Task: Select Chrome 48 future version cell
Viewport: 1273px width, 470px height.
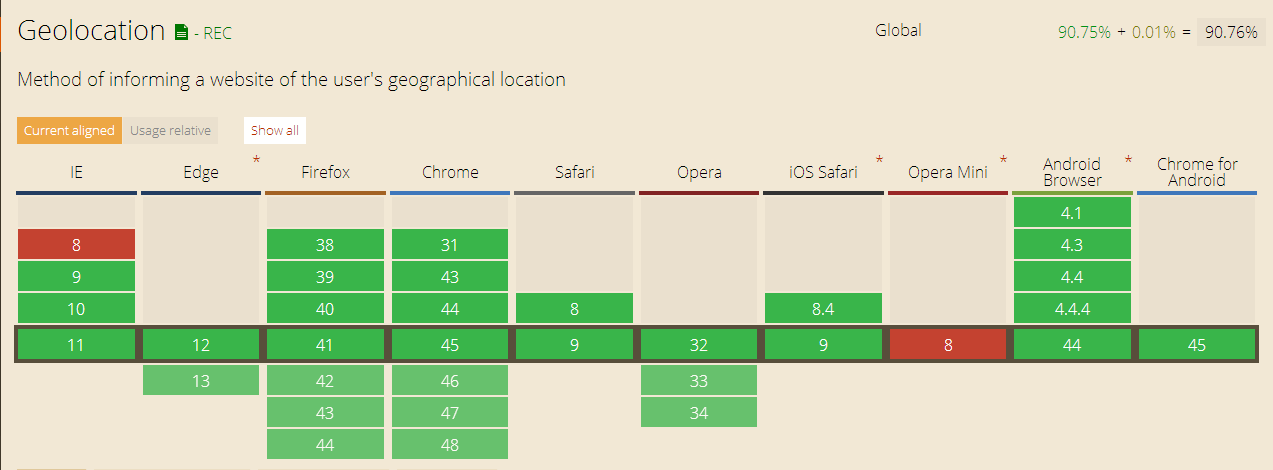Action: [x=450, y=445]
